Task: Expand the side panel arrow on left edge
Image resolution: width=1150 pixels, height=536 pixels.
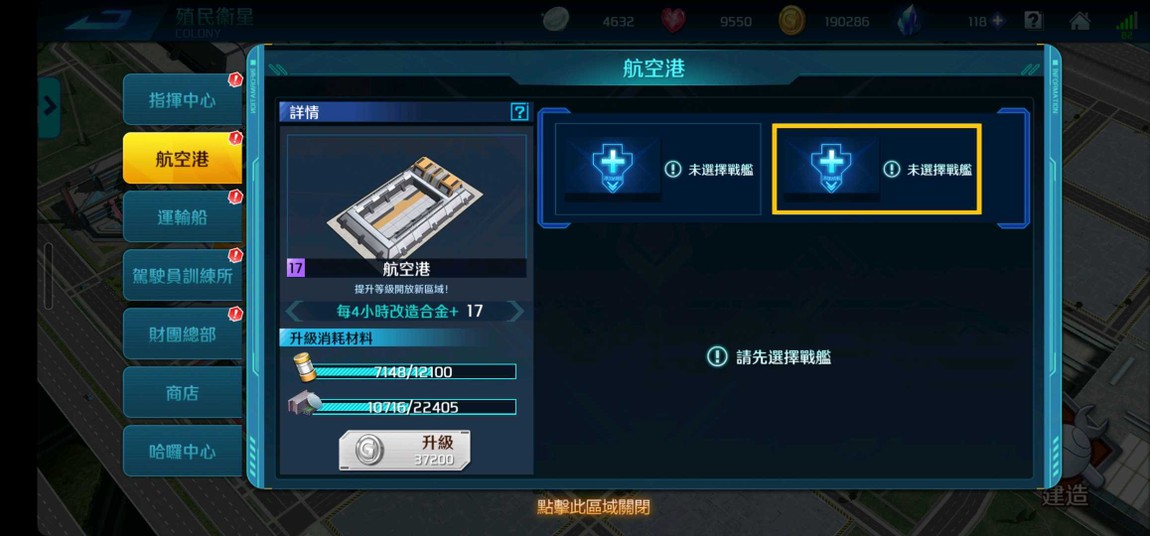Action: click(49, 107)
